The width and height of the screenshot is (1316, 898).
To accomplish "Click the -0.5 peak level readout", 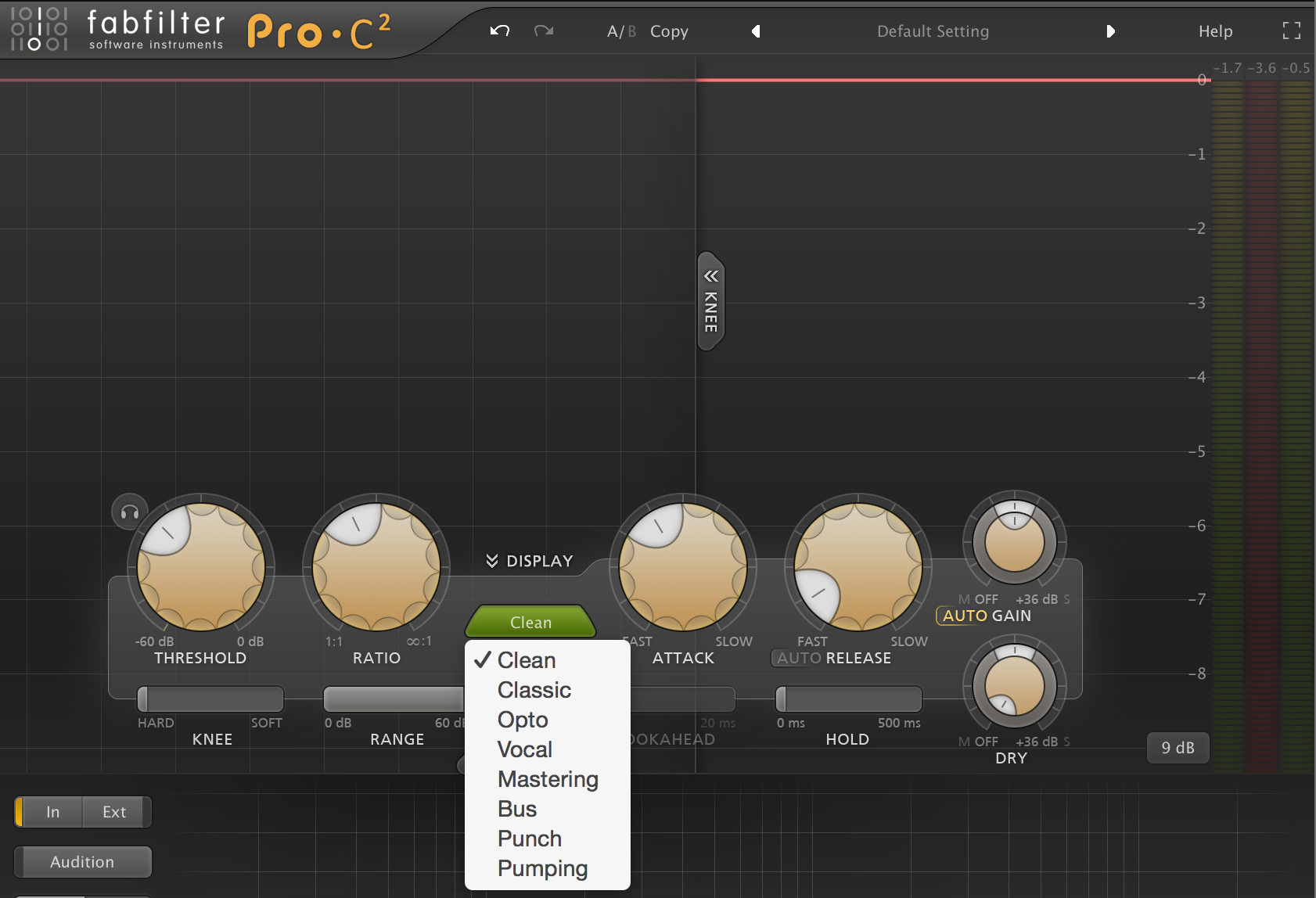I will (x=1296, y=68).
